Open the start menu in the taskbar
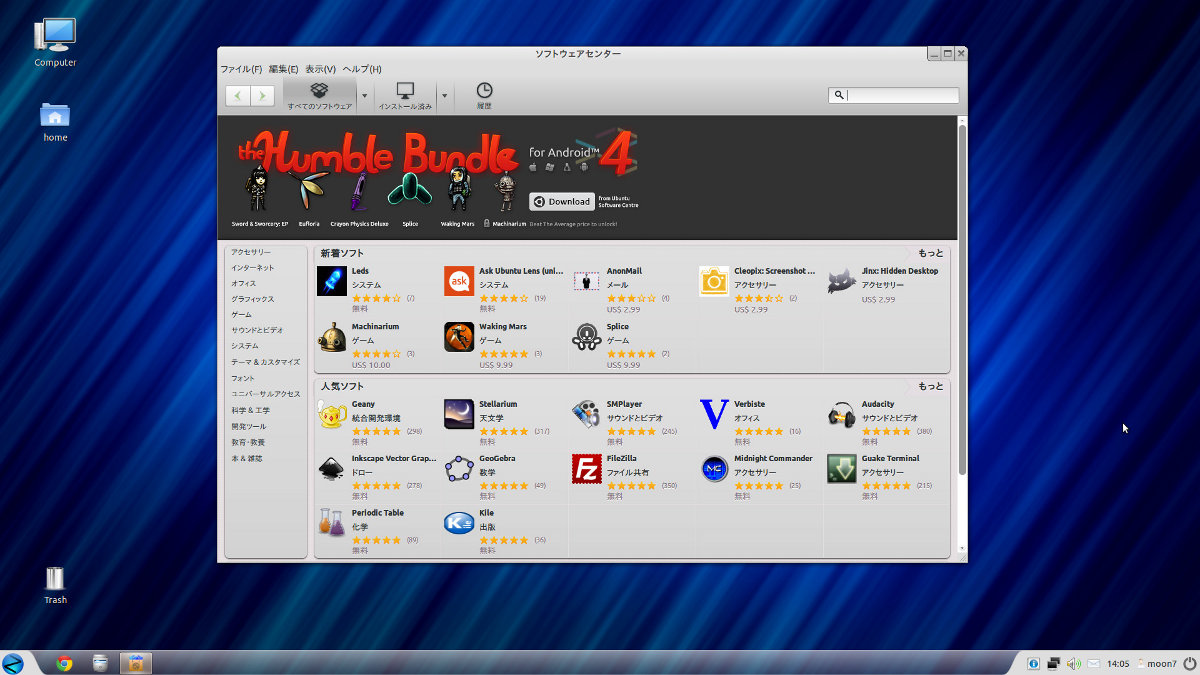 [13, 662]
